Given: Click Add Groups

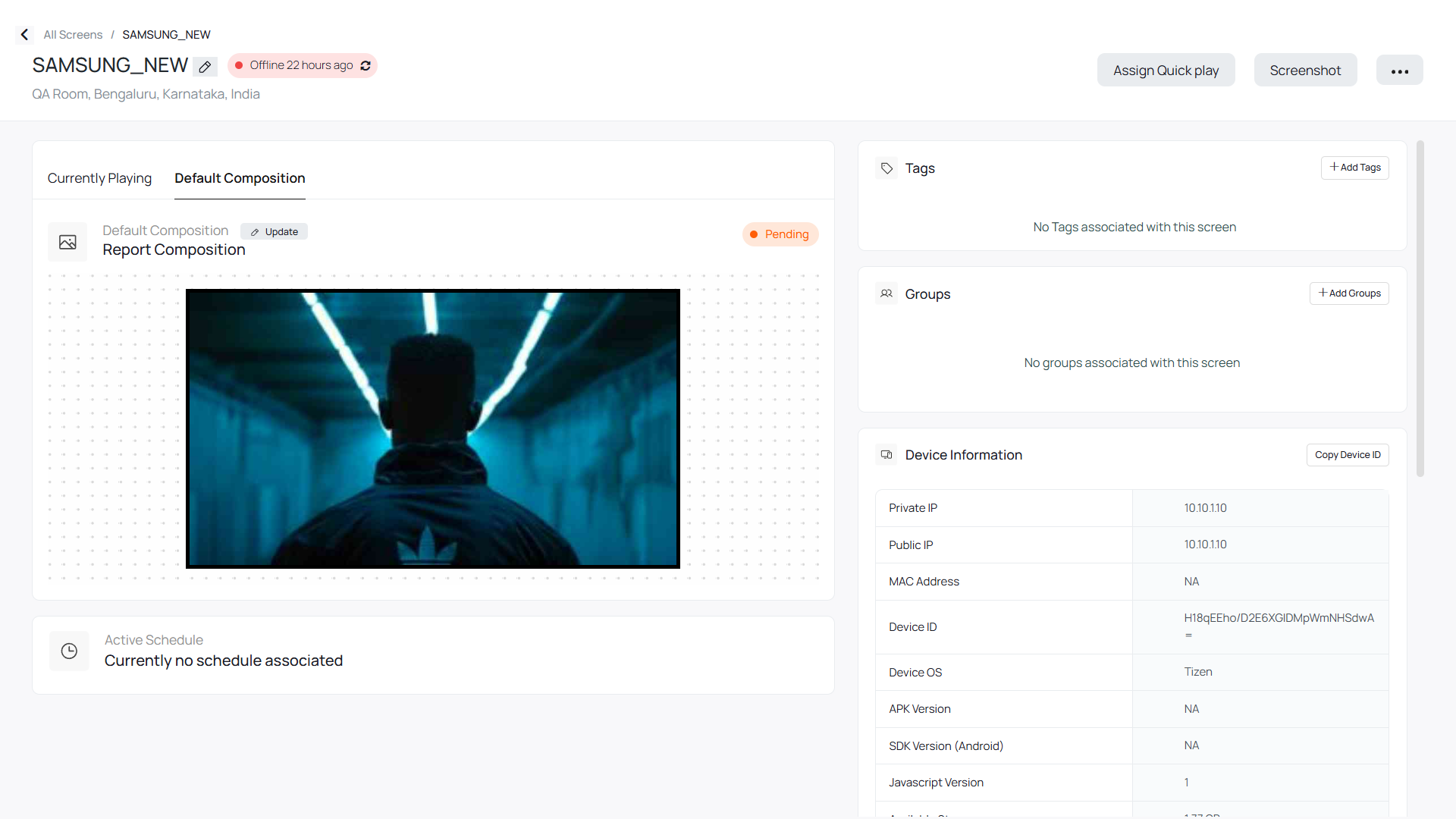Looking at the screenshot, I should (x=1349, y=293).
